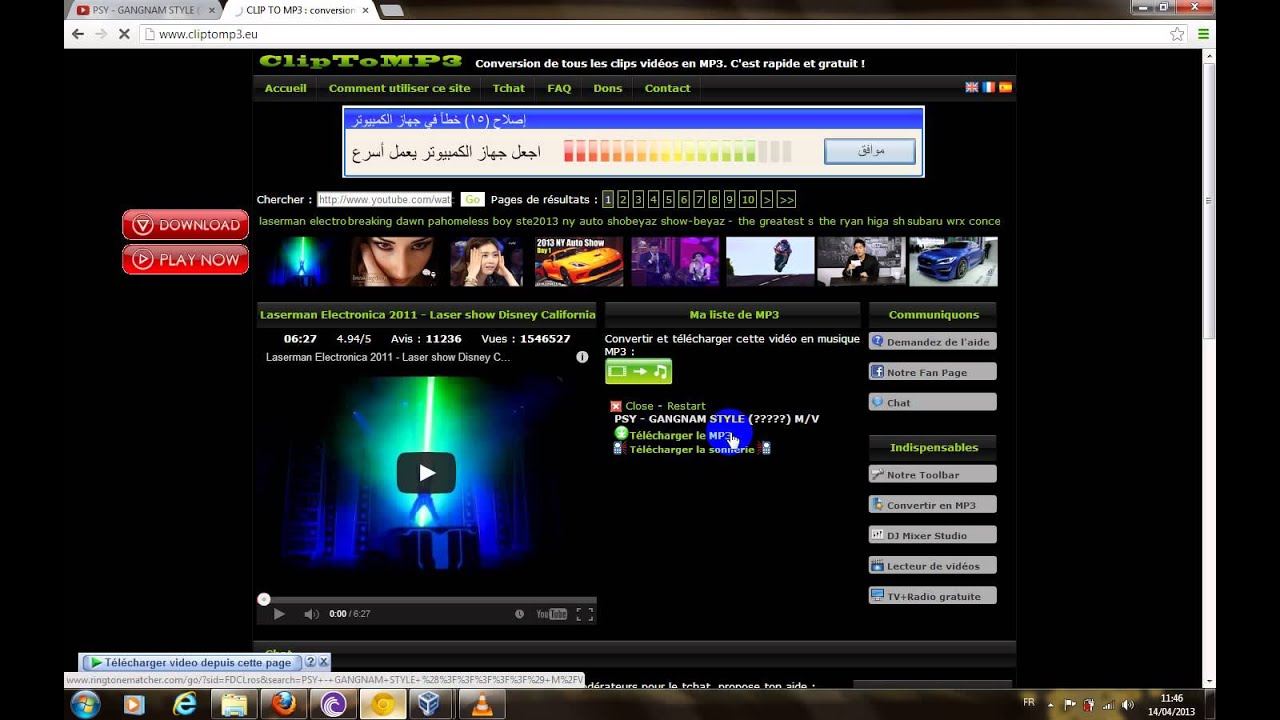Image resolution: width=1280 pixels, height=720 pixels.
Task: Click the Convertir en MP3 button
Action: click(932, 505)
